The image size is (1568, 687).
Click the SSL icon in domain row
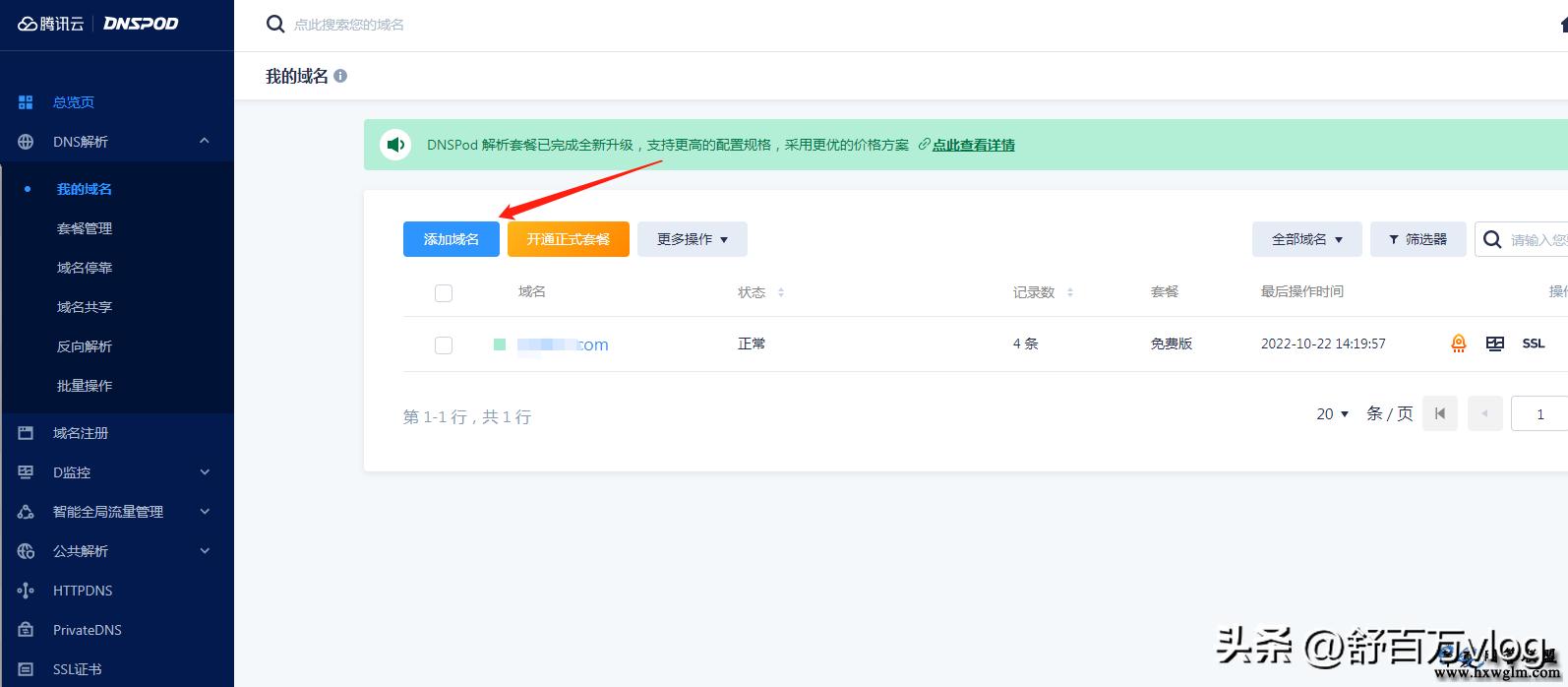click(x=1534, y=343)
